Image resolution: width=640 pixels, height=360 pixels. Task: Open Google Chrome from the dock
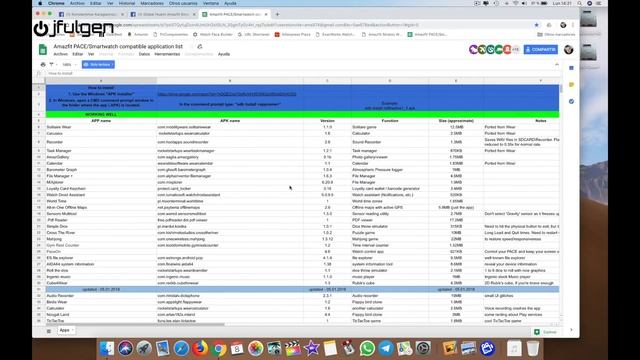tap(218, 348)
